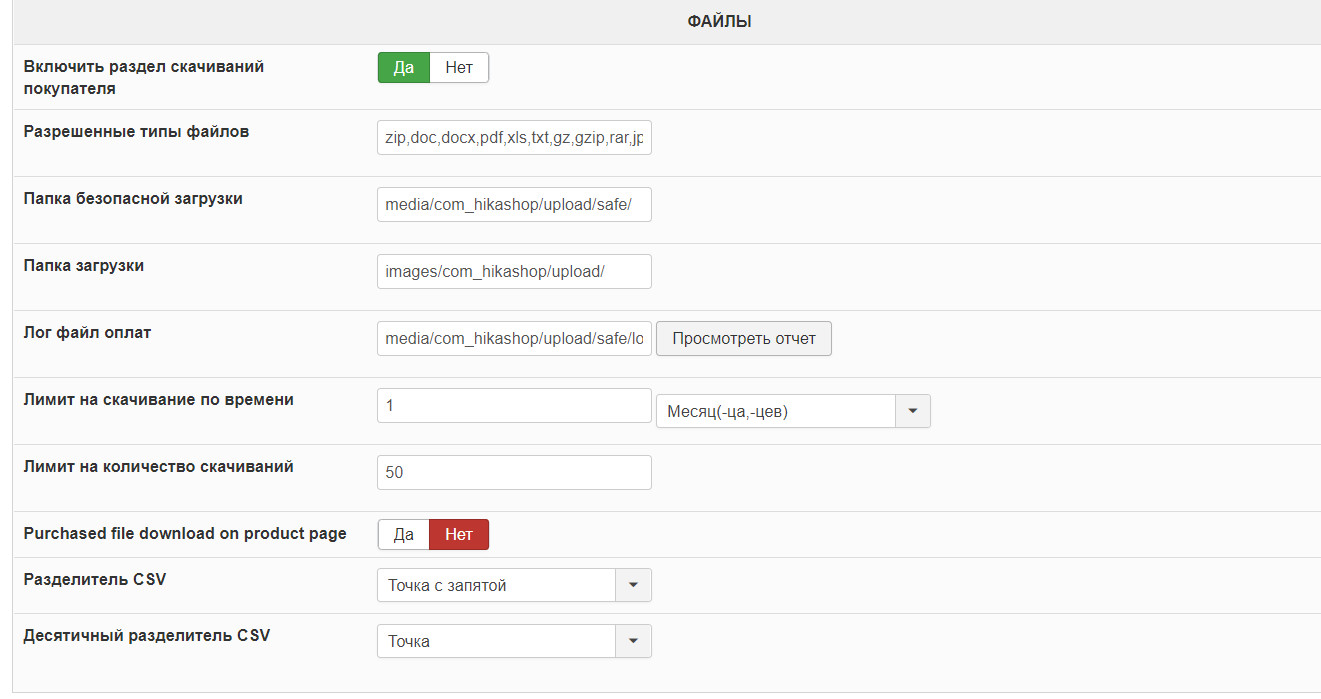Open the Месяц time unit dropdown arrow
1321x699 pixels.
912,411
